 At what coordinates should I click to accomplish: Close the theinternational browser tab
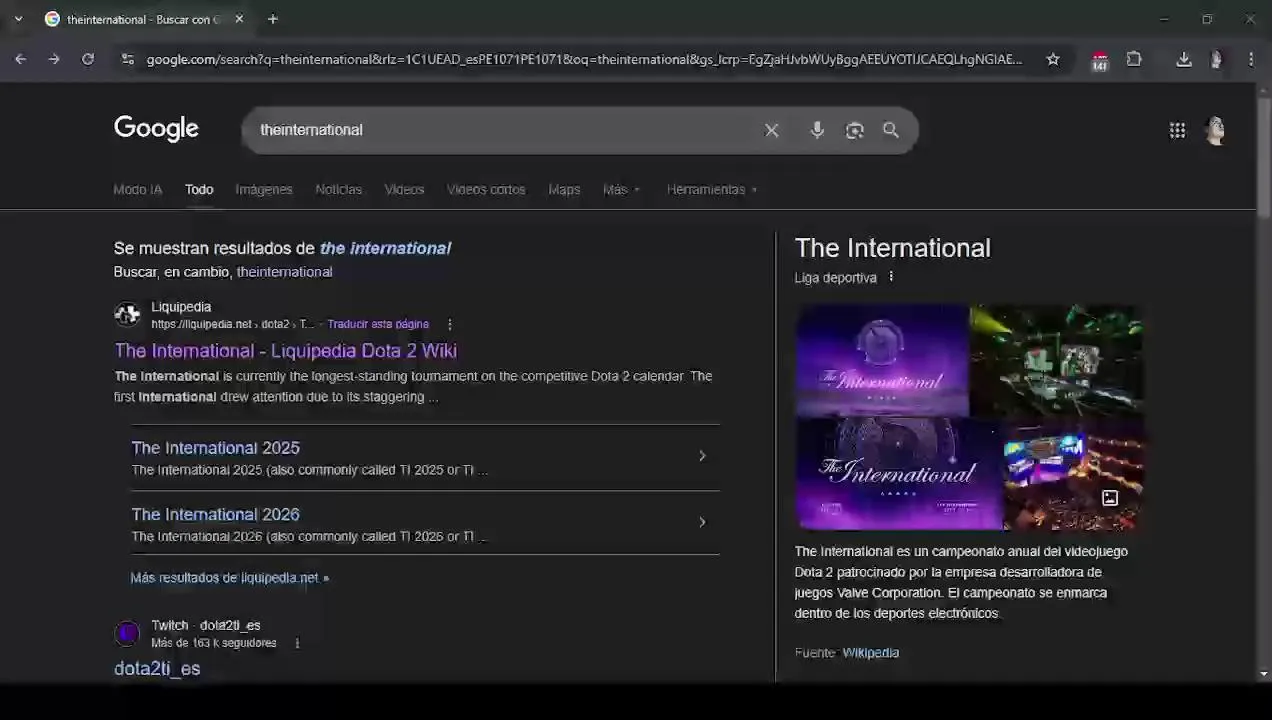click(239, 19)
